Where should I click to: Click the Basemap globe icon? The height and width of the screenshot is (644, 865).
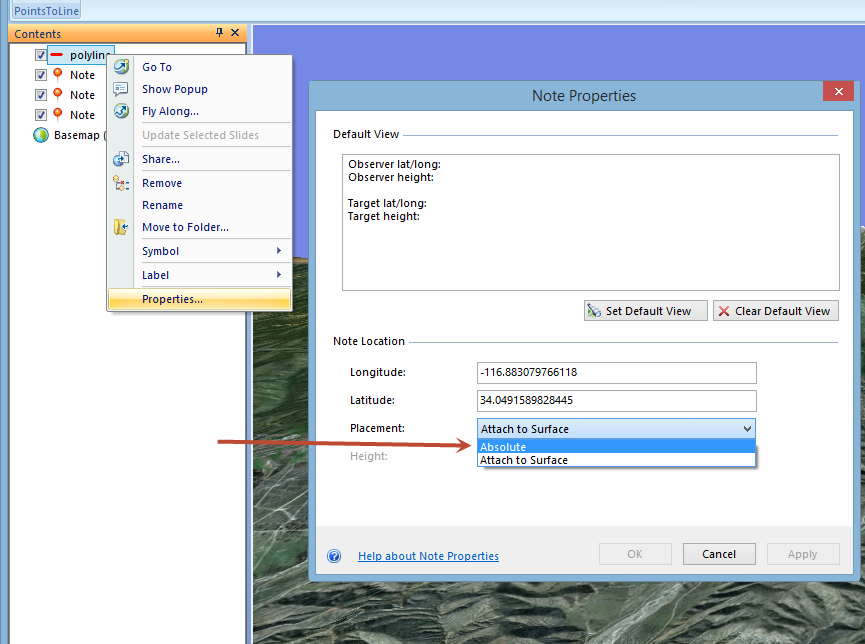41,135
